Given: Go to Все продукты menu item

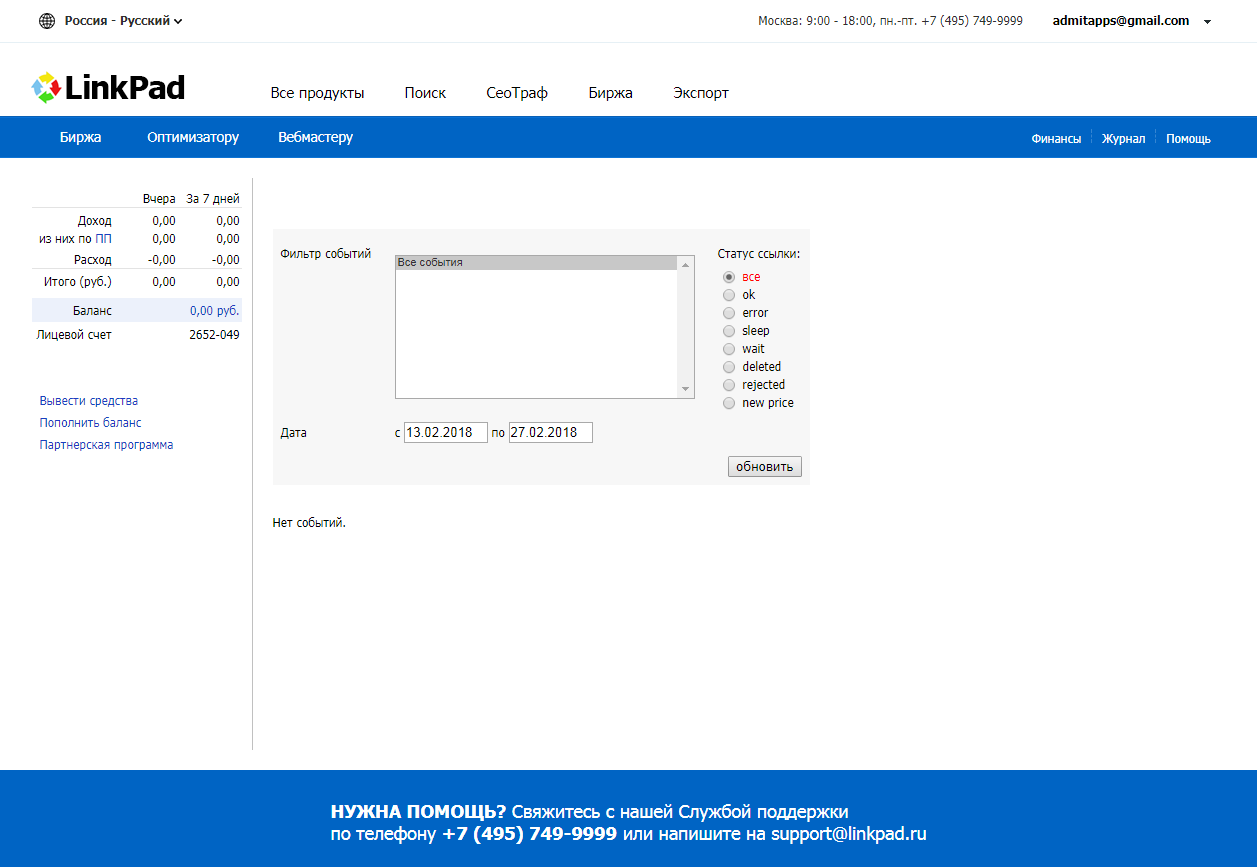Looking at the screenshot, I should coord(317,93).
